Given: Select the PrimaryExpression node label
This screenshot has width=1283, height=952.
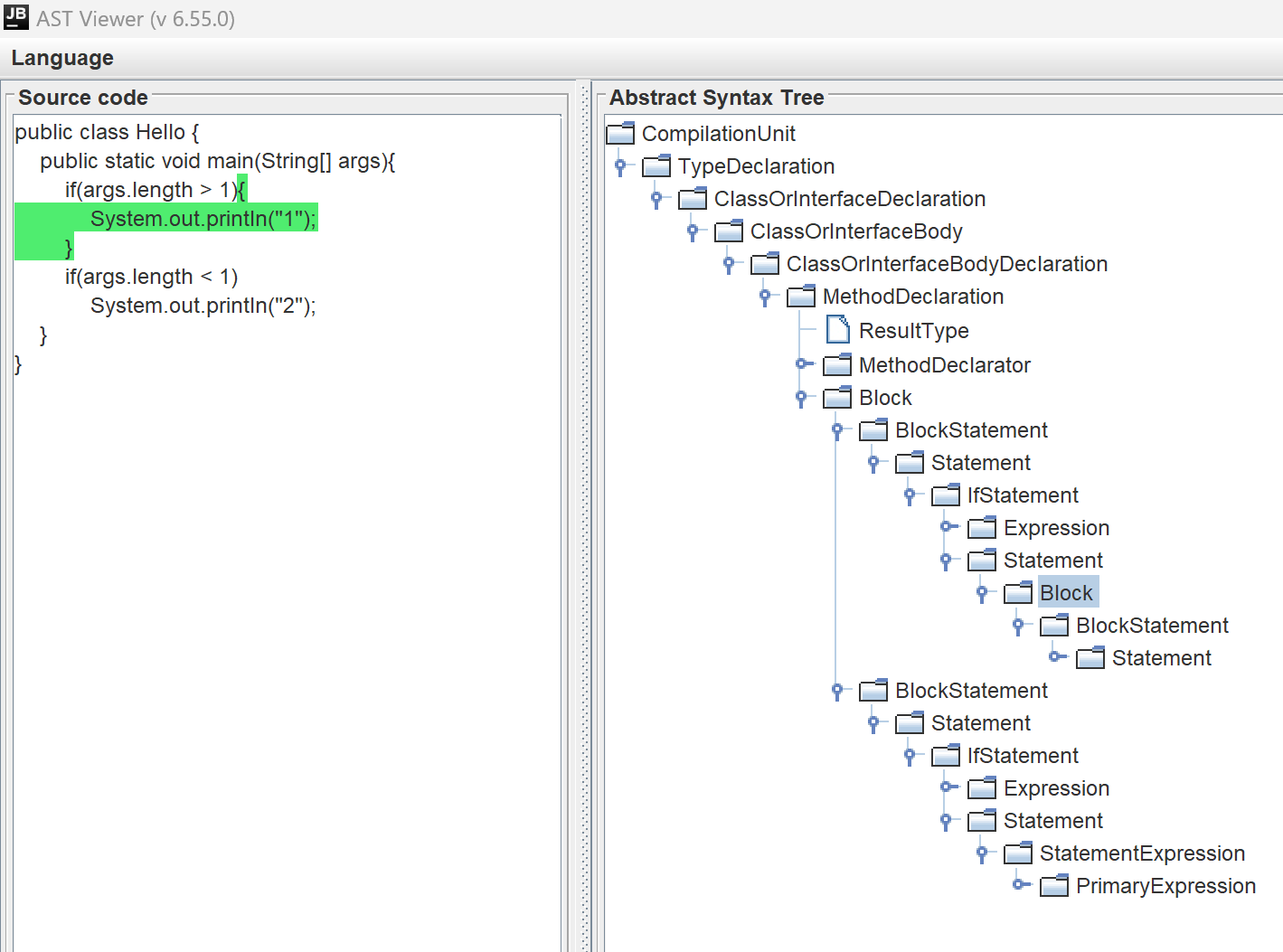Looking at the screenshot, I should (x=1165, y=886).
